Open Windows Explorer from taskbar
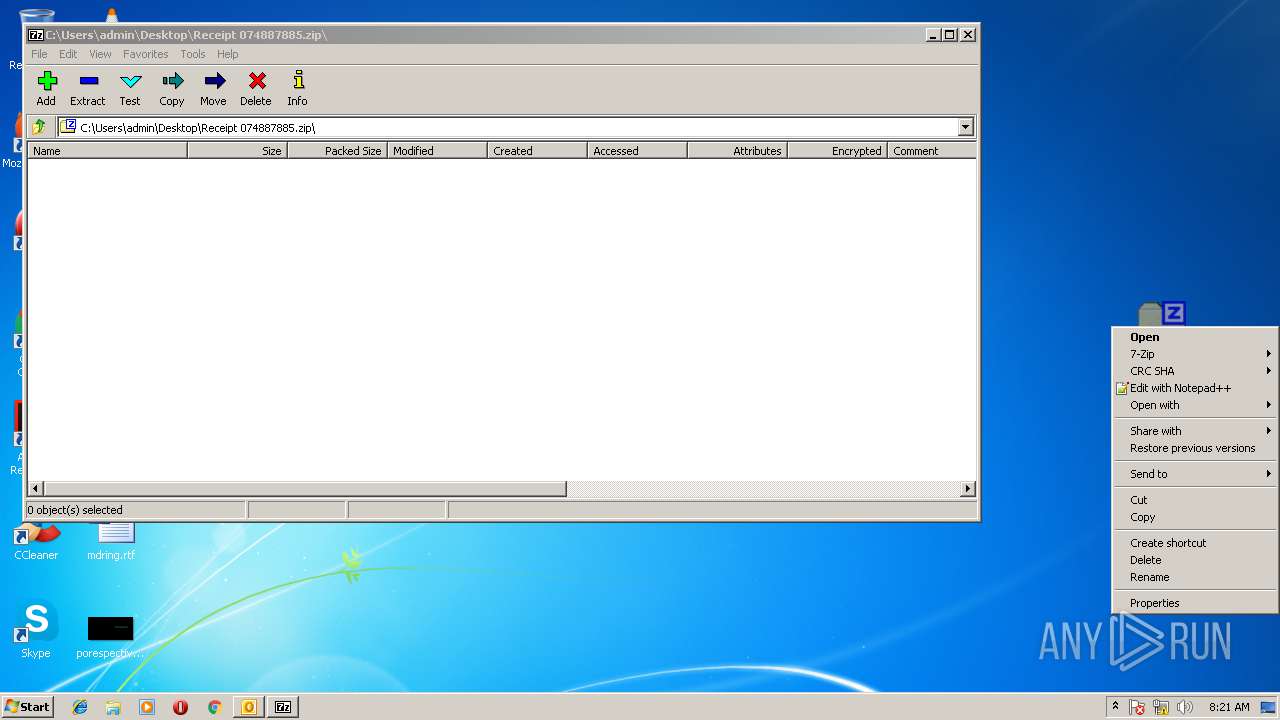 point(113,707)
